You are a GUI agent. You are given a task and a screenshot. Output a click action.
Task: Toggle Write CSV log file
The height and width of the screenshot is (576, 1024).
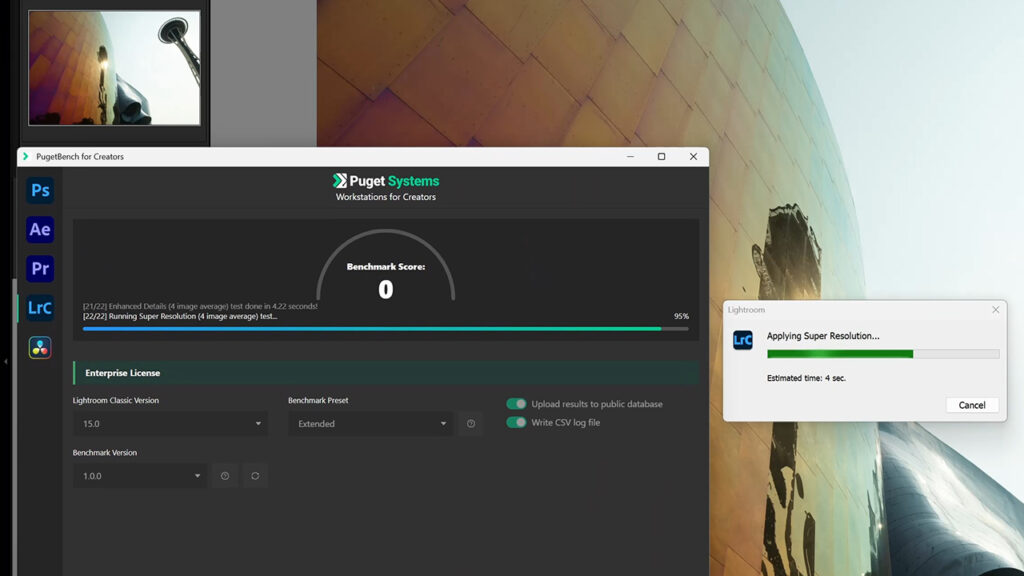(x=516, y=423)
